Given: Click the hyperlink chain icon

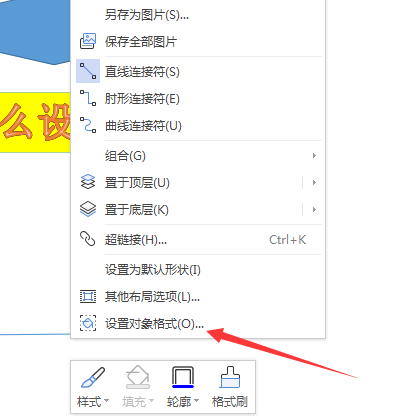Looking at the screenshot, I should click(88, 239).
